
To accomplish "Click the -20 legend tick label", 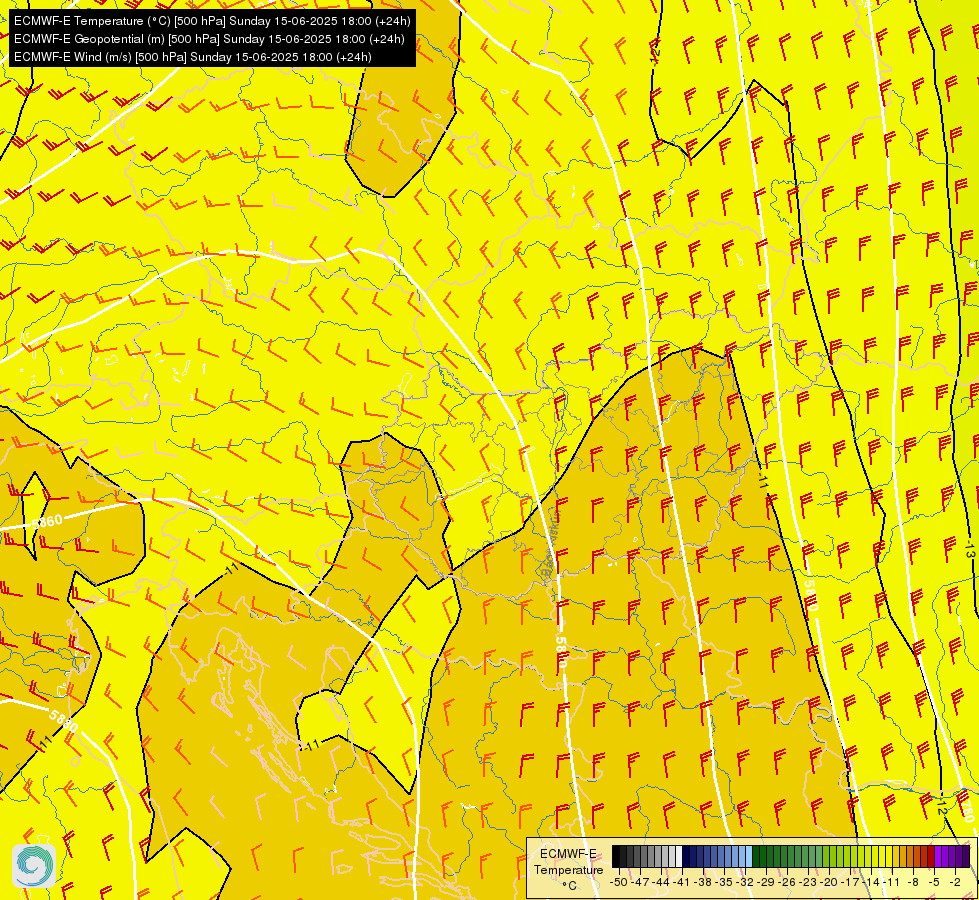I will tap(829, 882).
